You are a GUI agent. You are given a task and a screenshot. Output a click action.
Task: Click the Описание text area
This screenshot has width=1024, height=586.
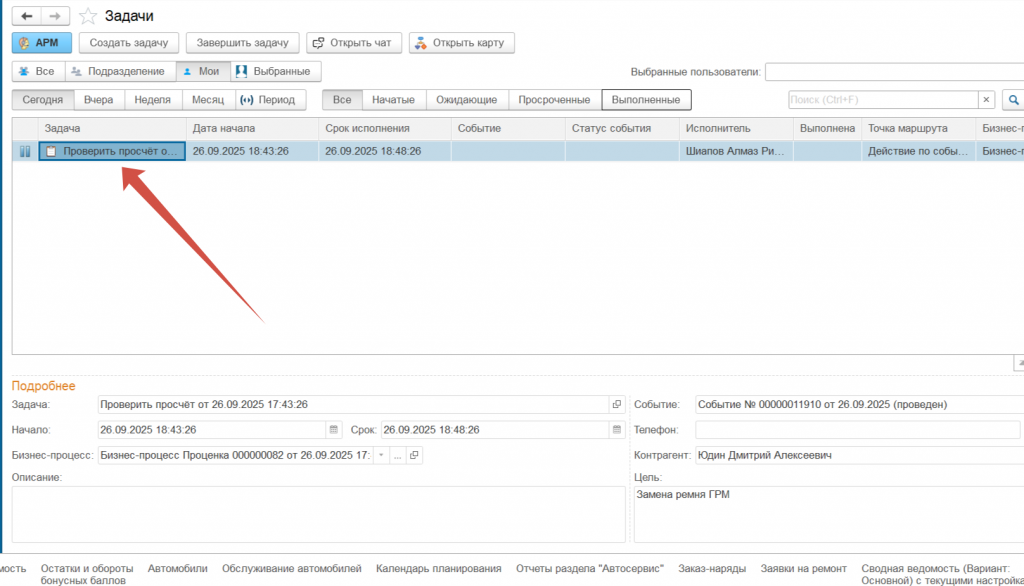tap(318, 514)
